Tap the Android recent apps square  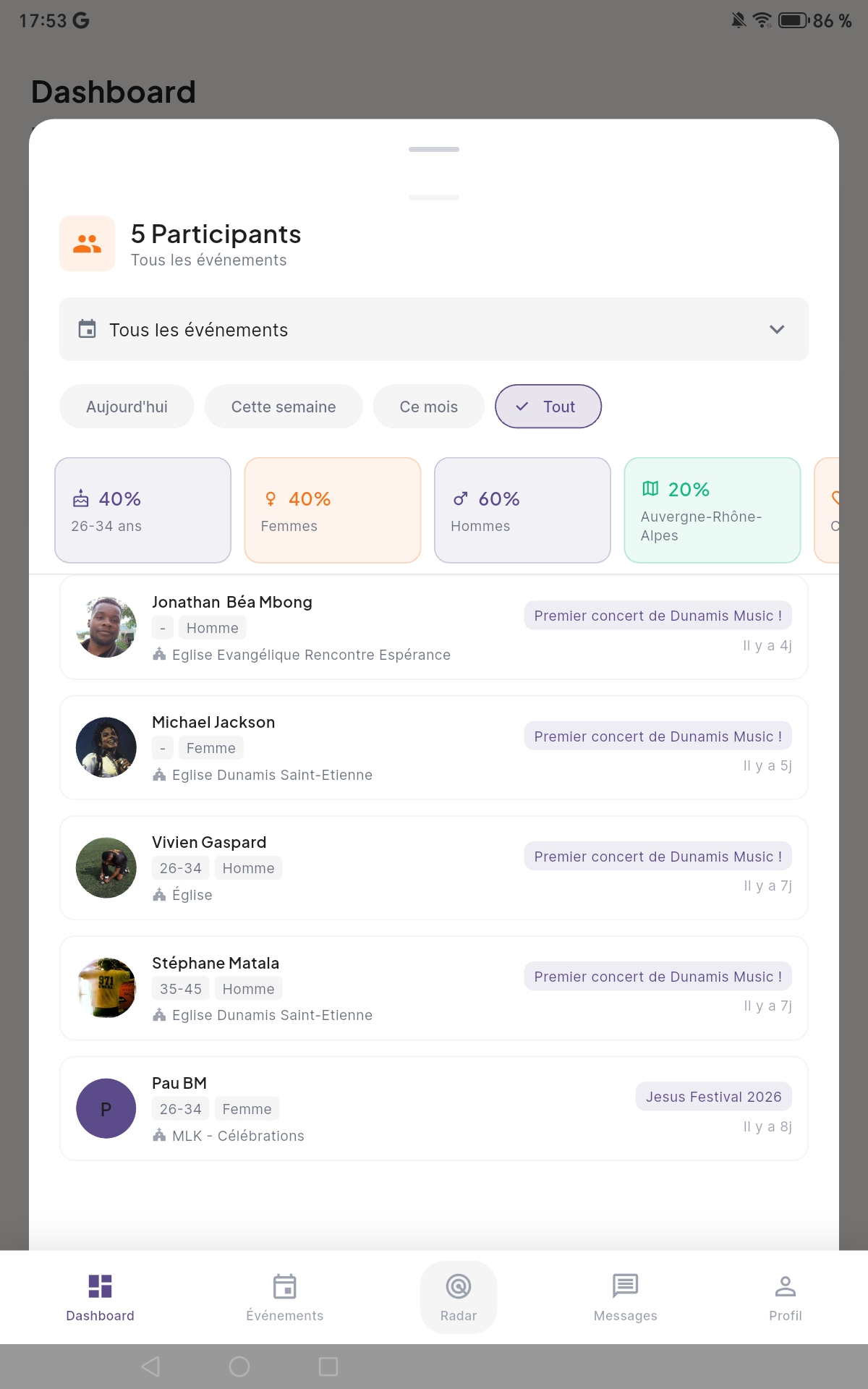(328, 1367)
